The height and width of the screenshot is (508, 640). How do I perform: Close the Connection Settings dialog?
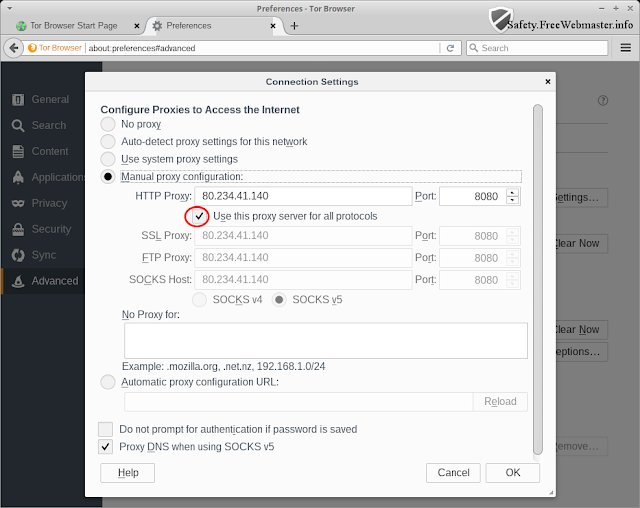pyautogui.click(x=548, y=82)
